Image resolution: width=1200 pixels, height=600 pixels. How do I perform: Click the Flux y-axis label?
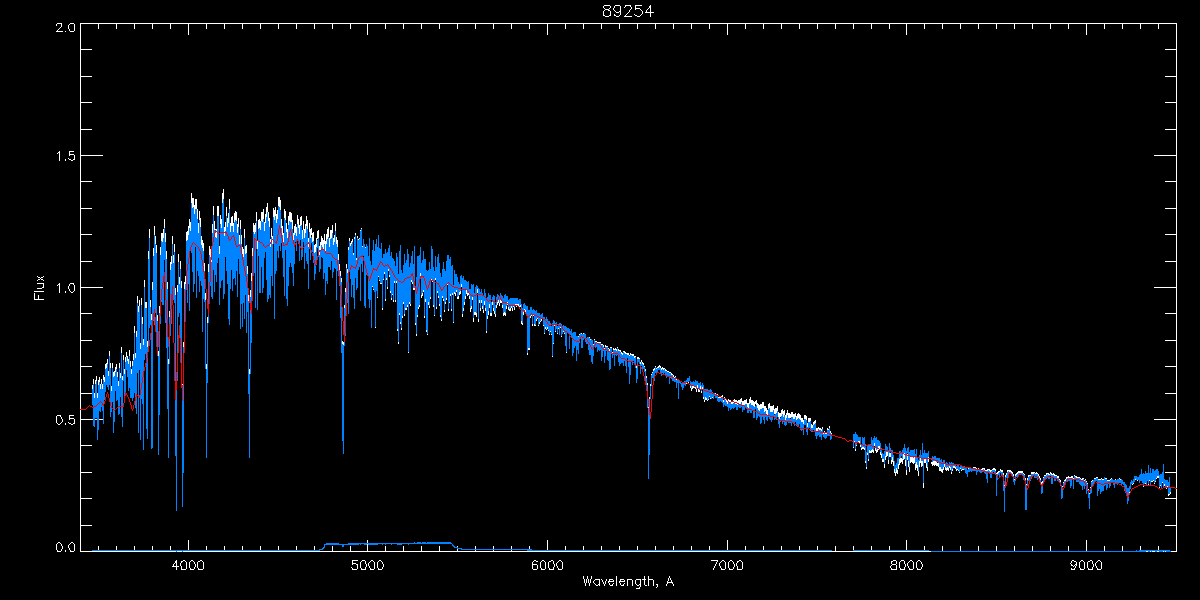(40, 287)
